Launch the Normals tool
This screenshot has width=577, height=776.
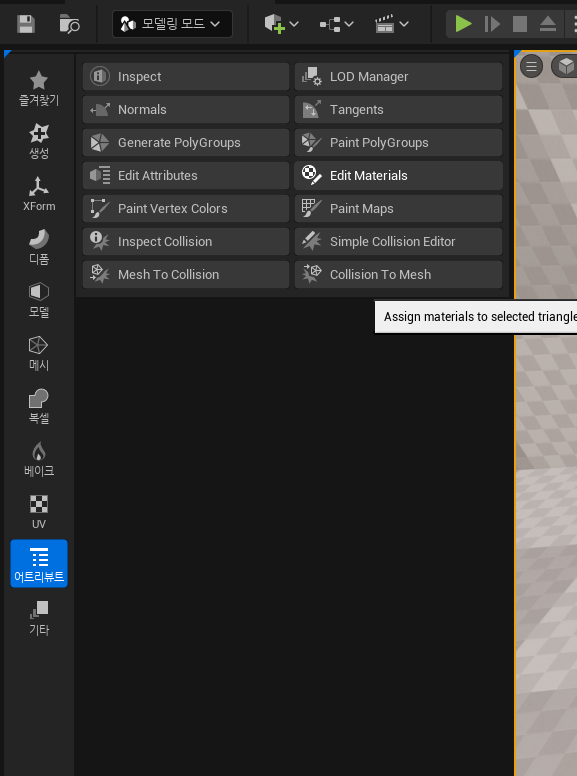pos(186,109)
